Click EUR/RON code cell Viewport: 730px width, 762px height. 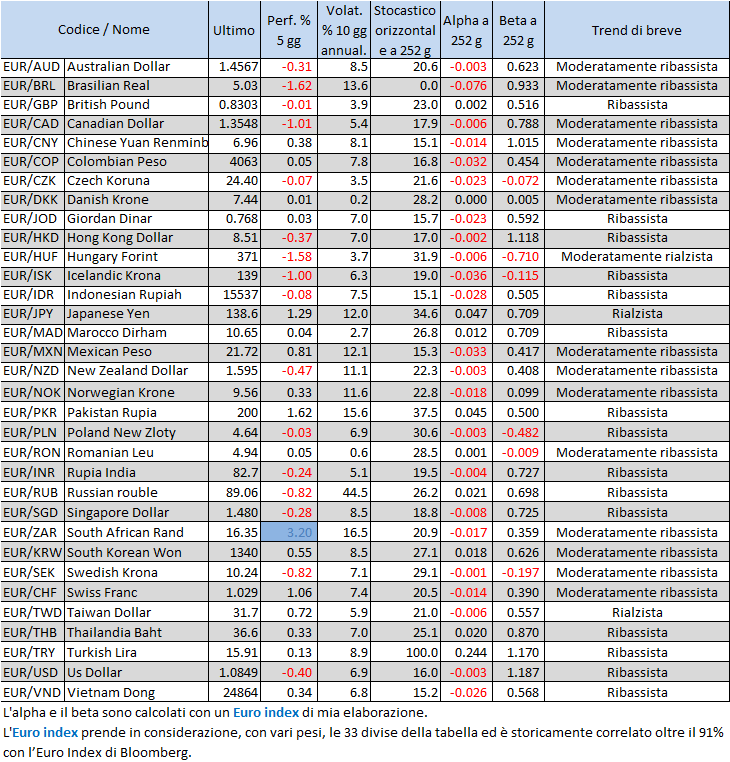point(33,452)
